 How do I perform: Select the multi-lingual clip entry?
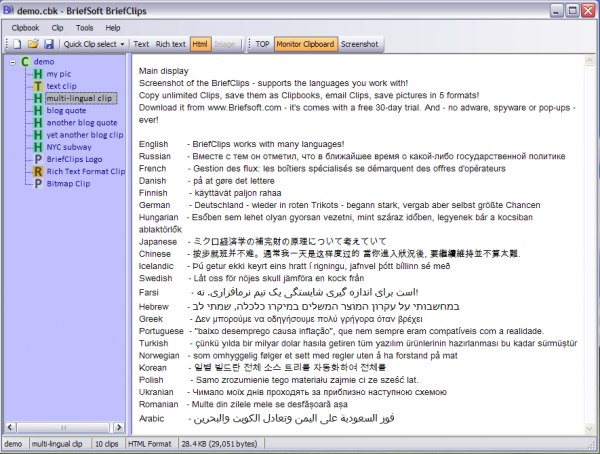click(x=81, y=98)
